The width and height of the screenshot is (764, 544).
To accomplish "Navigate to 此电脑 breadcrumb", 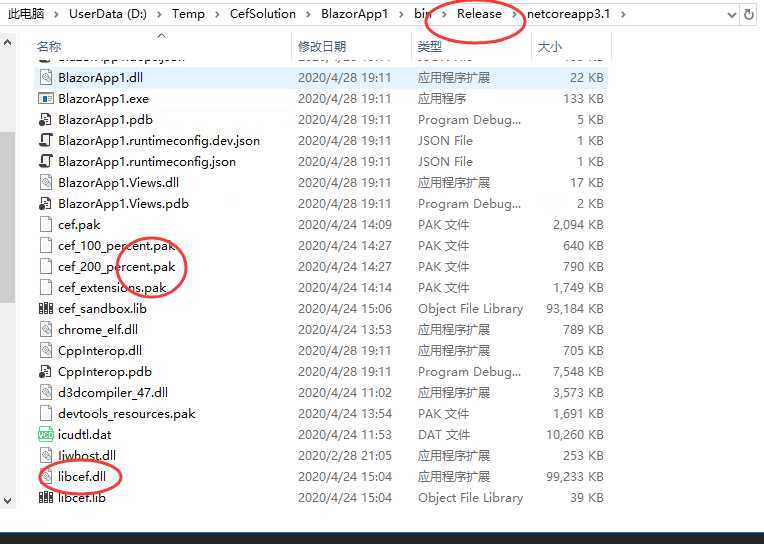I will [26, 14].
